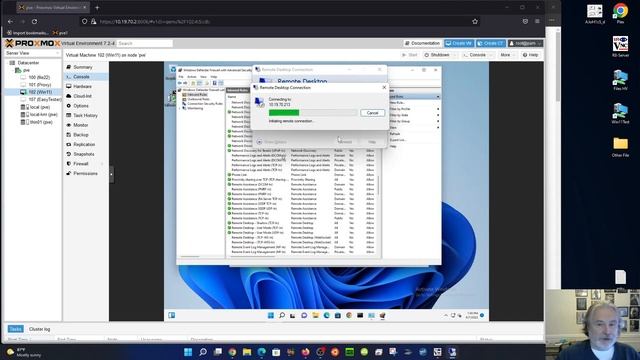Open guest VM widgets icon

click(x=171, y=315)
